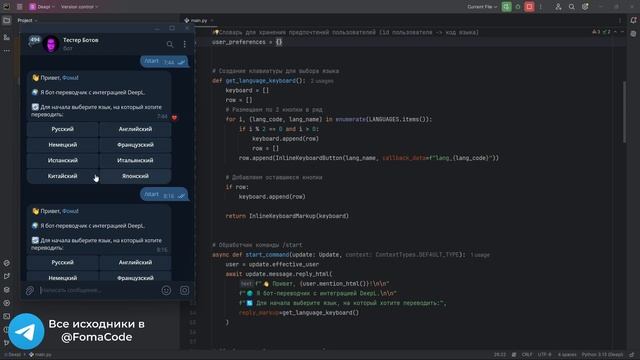Click the Debug bug icon

pyautogui.click(x=518, y=7)
